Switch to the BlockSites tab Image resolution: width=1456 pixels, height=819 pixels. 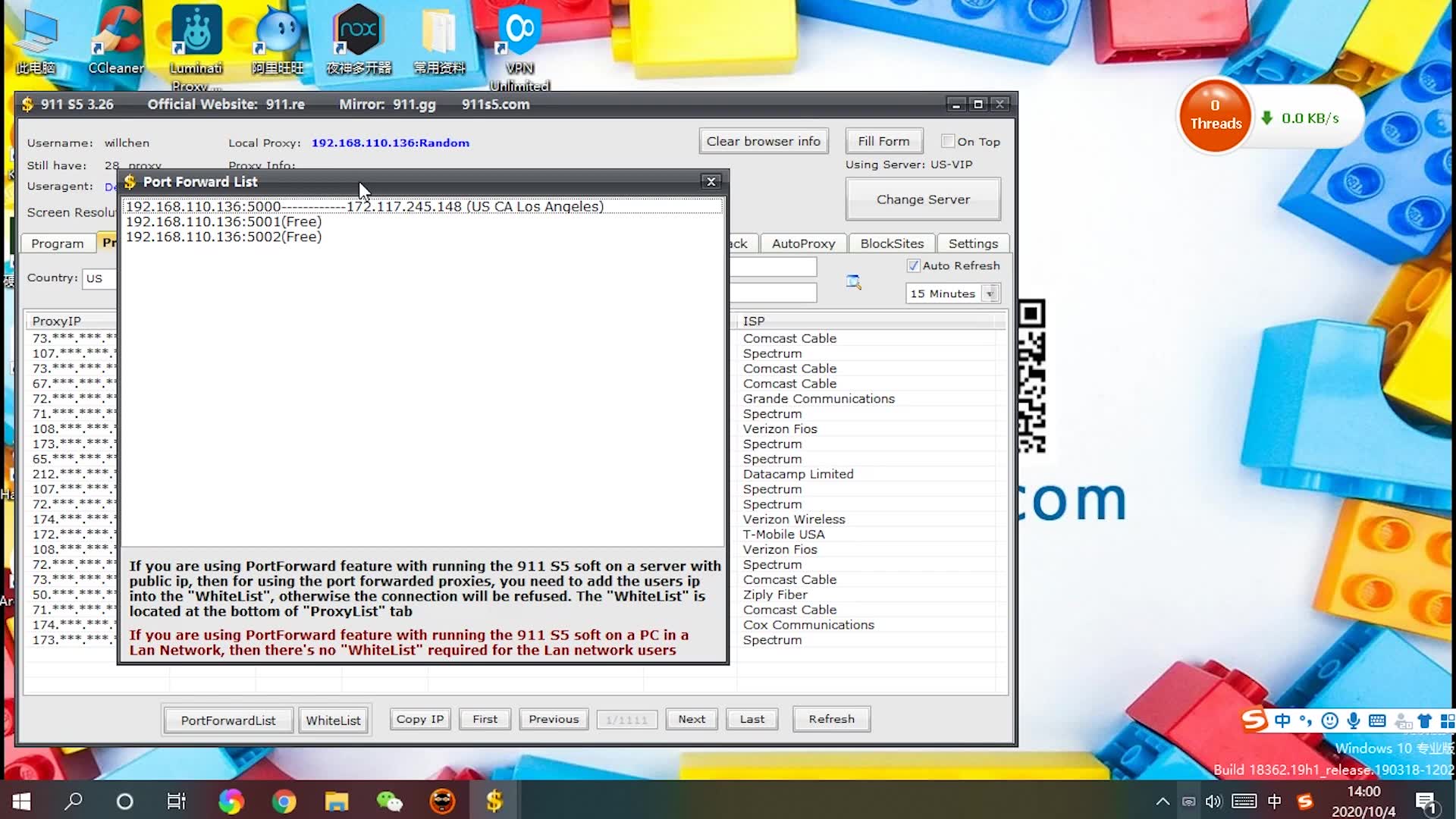pos(892,243)
